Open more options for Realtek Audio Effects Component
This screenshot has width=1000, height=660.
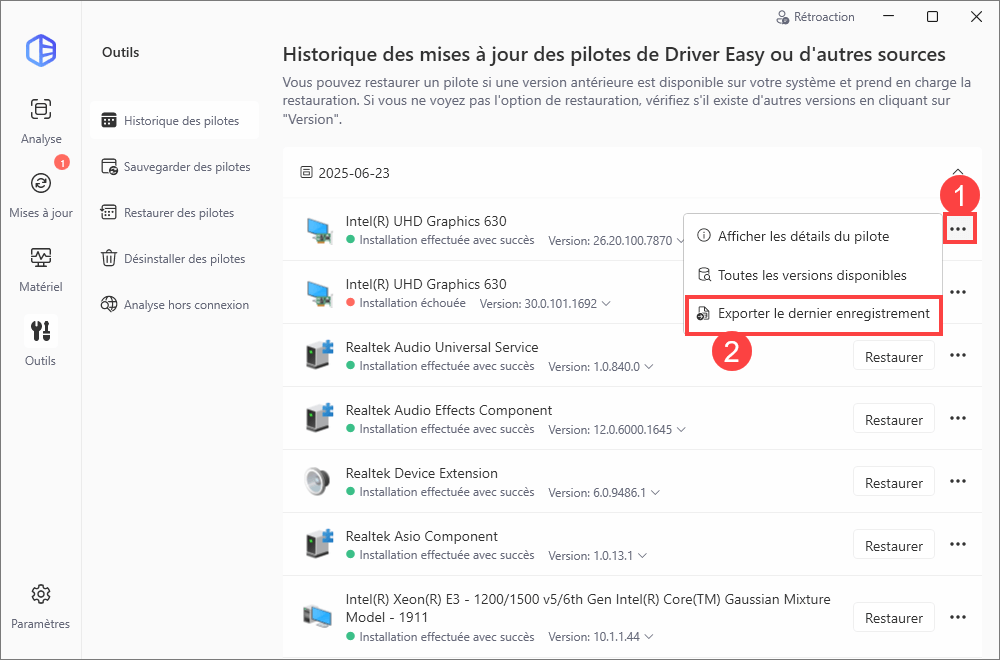tap(958, 418)
